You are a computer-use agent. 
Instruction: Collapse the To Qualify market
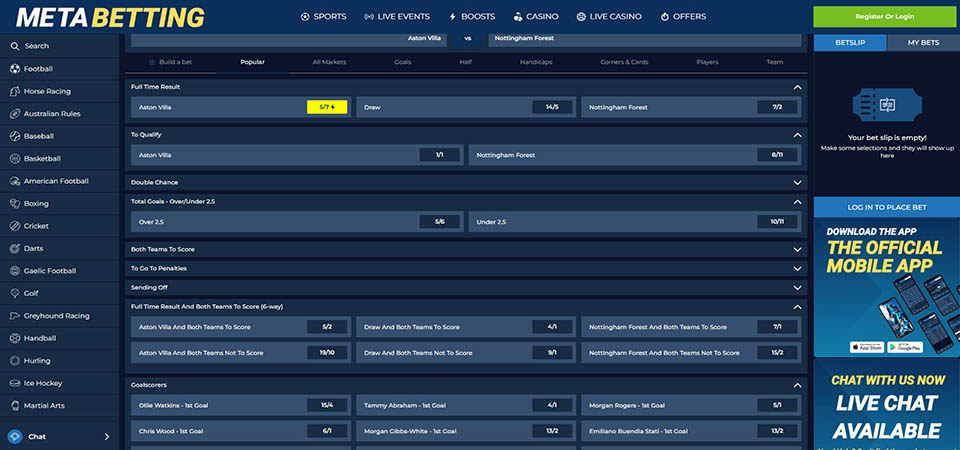pyautogui.click(x=797, y=135)
